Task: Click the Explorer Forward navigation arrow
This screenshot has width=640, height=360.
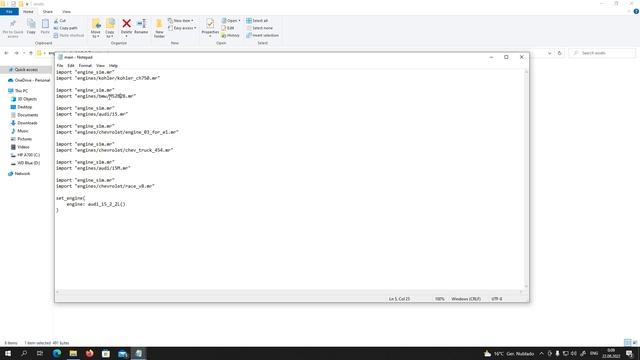Action: [x=16, y=53]
